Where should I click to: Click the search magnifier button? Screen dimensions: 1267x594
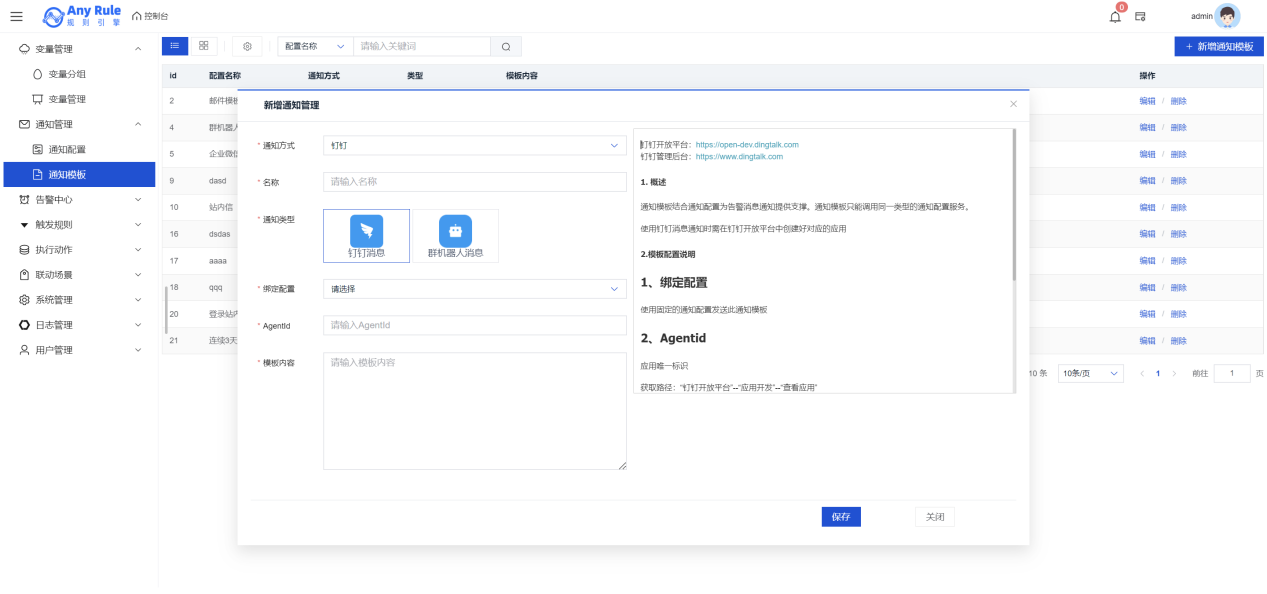pos(506,46)
